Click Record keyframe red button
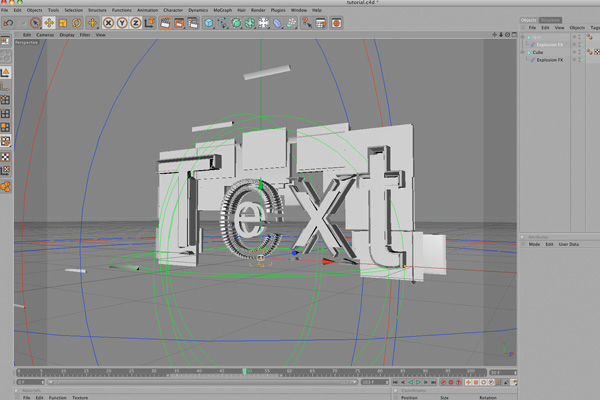Screen dimensions: 600x400 (443, 382)
